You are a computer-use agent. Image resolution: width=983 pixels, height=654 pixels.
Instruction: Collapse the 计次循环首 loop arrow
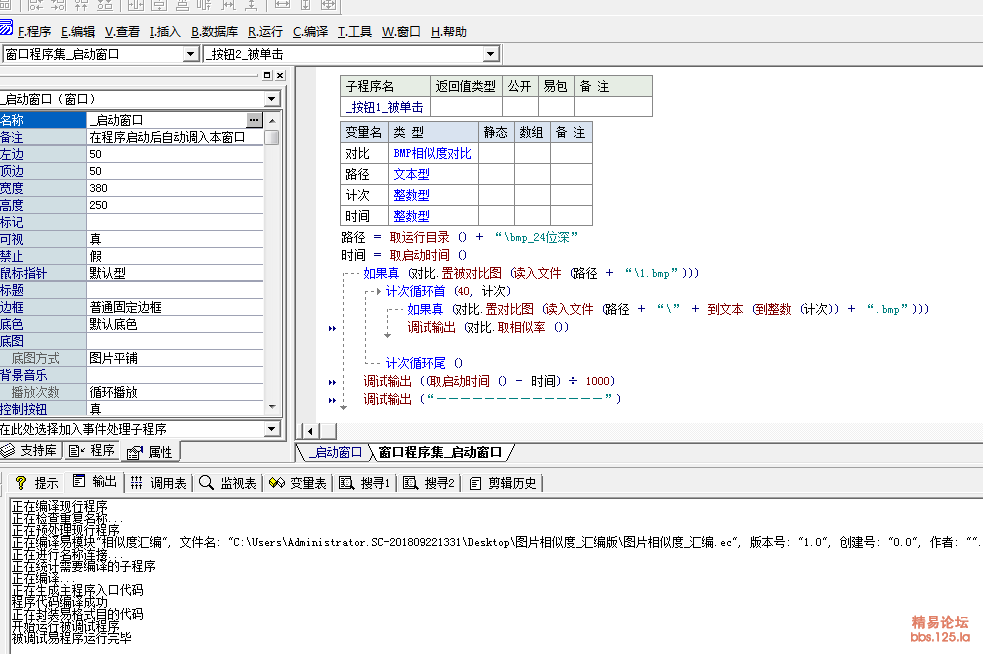[378, 291]
